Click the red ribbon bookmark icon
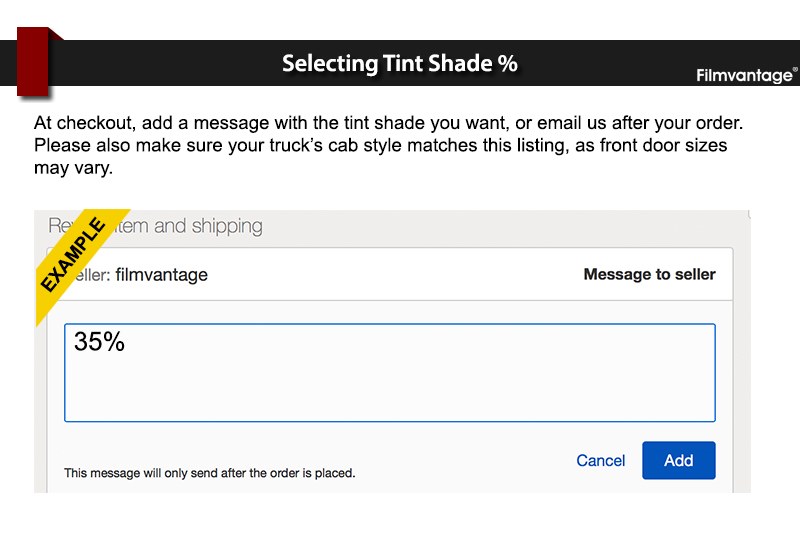The height and width of the screenshot is (538, 800). [x=34, y=62]
